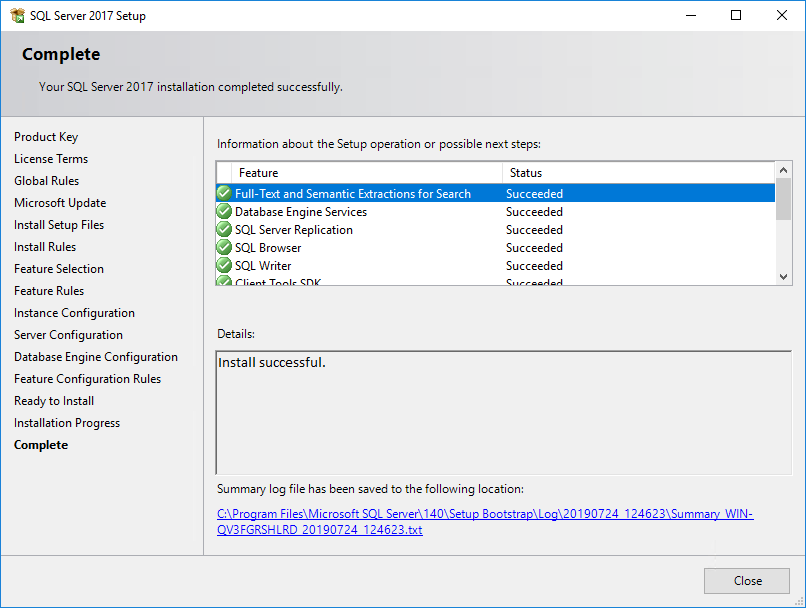Click Succeeded status for SQL Writer

[534, 265]
